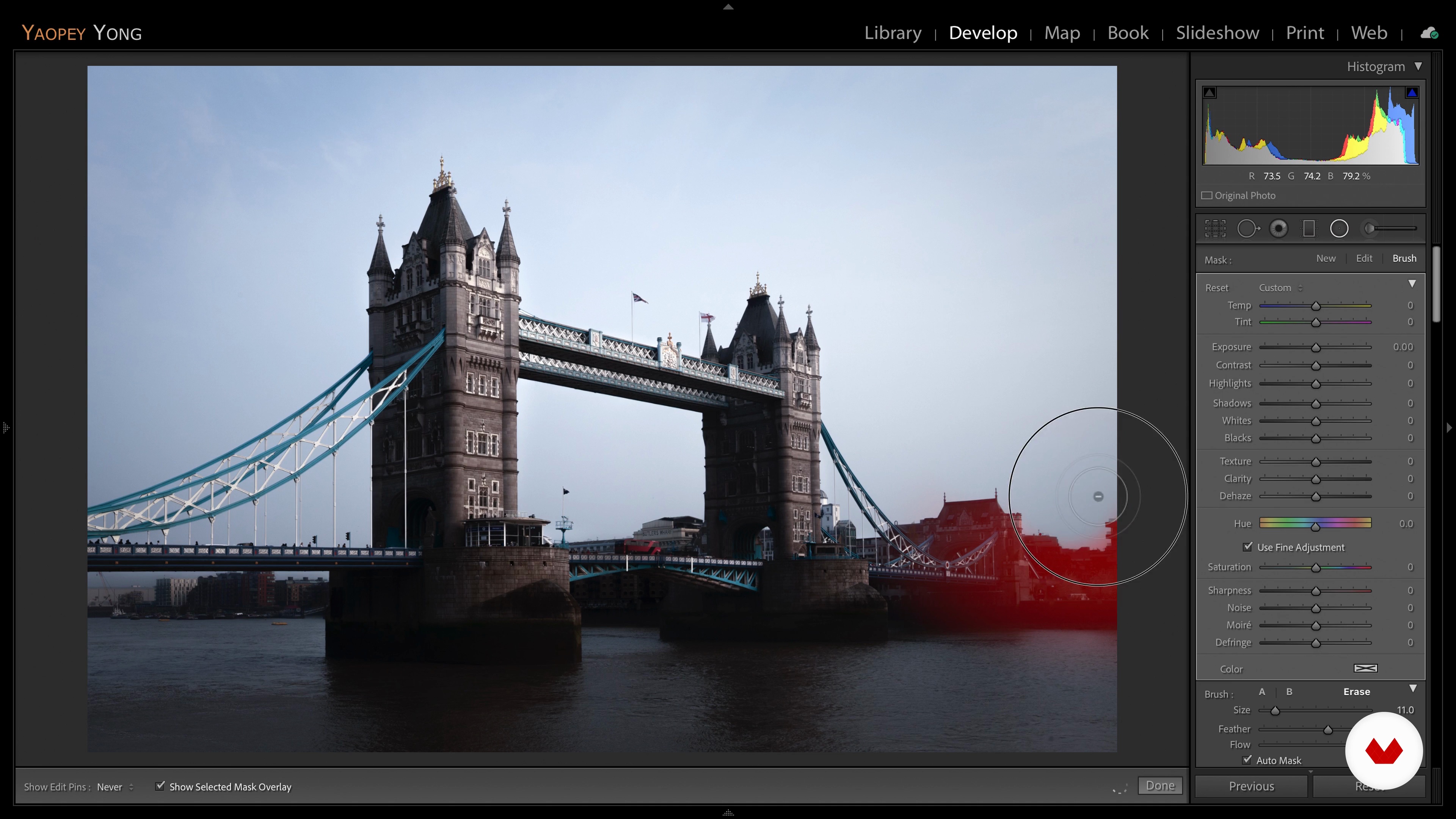Open the Color swatch picker
The height and width of the screenshot is (819, 1456).
(x=1365, y=668)
